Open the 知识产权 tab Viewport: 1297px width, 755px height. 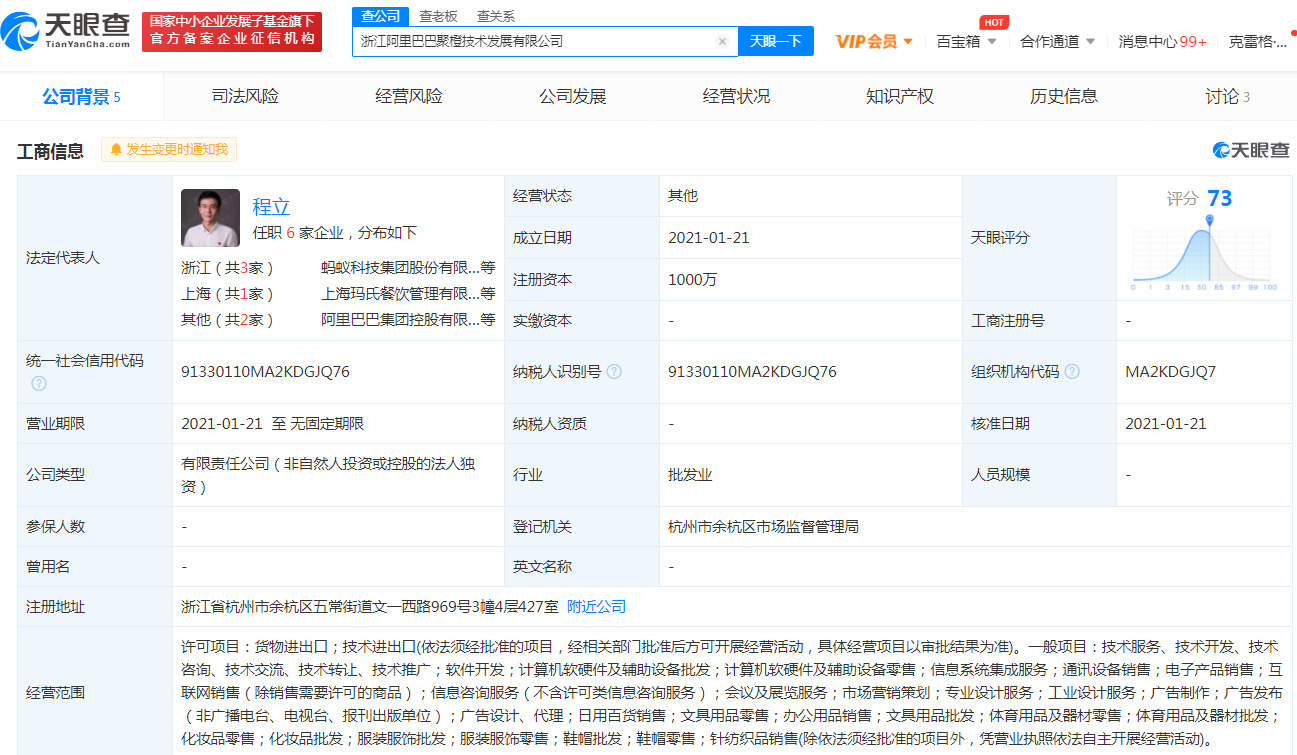click(900, 97)
